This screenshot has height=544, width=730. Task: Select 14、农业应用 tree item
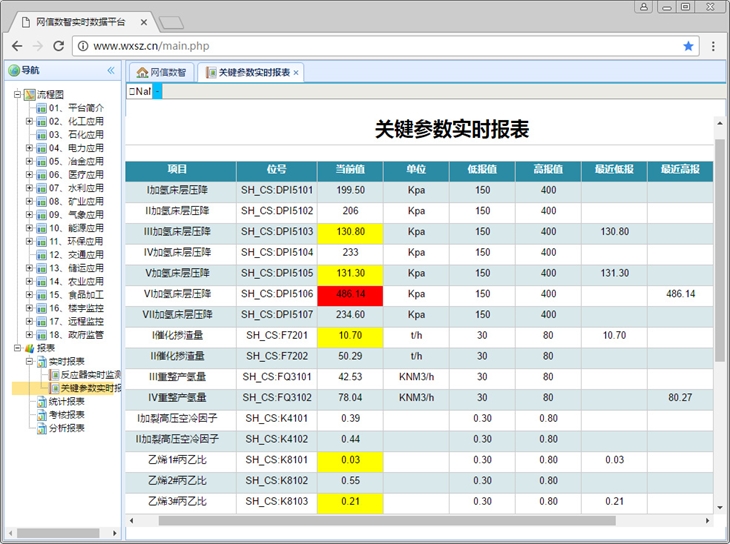click(x=76, y=281)
